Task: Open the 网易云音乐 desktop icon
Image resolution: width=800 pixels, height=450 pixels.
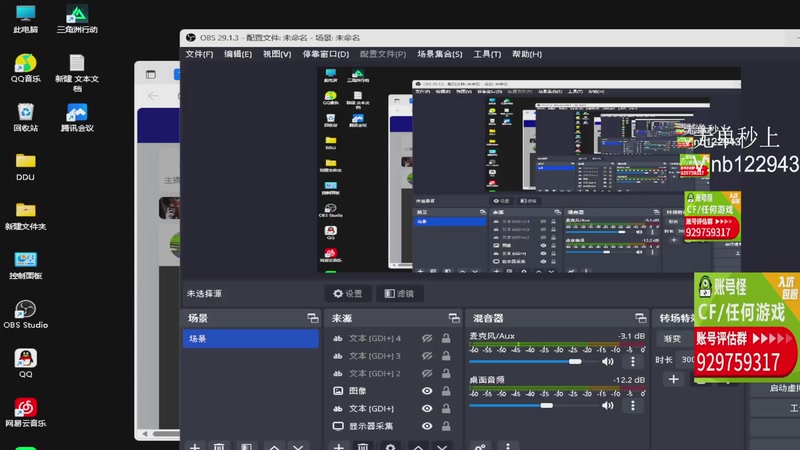Action: 26,412
